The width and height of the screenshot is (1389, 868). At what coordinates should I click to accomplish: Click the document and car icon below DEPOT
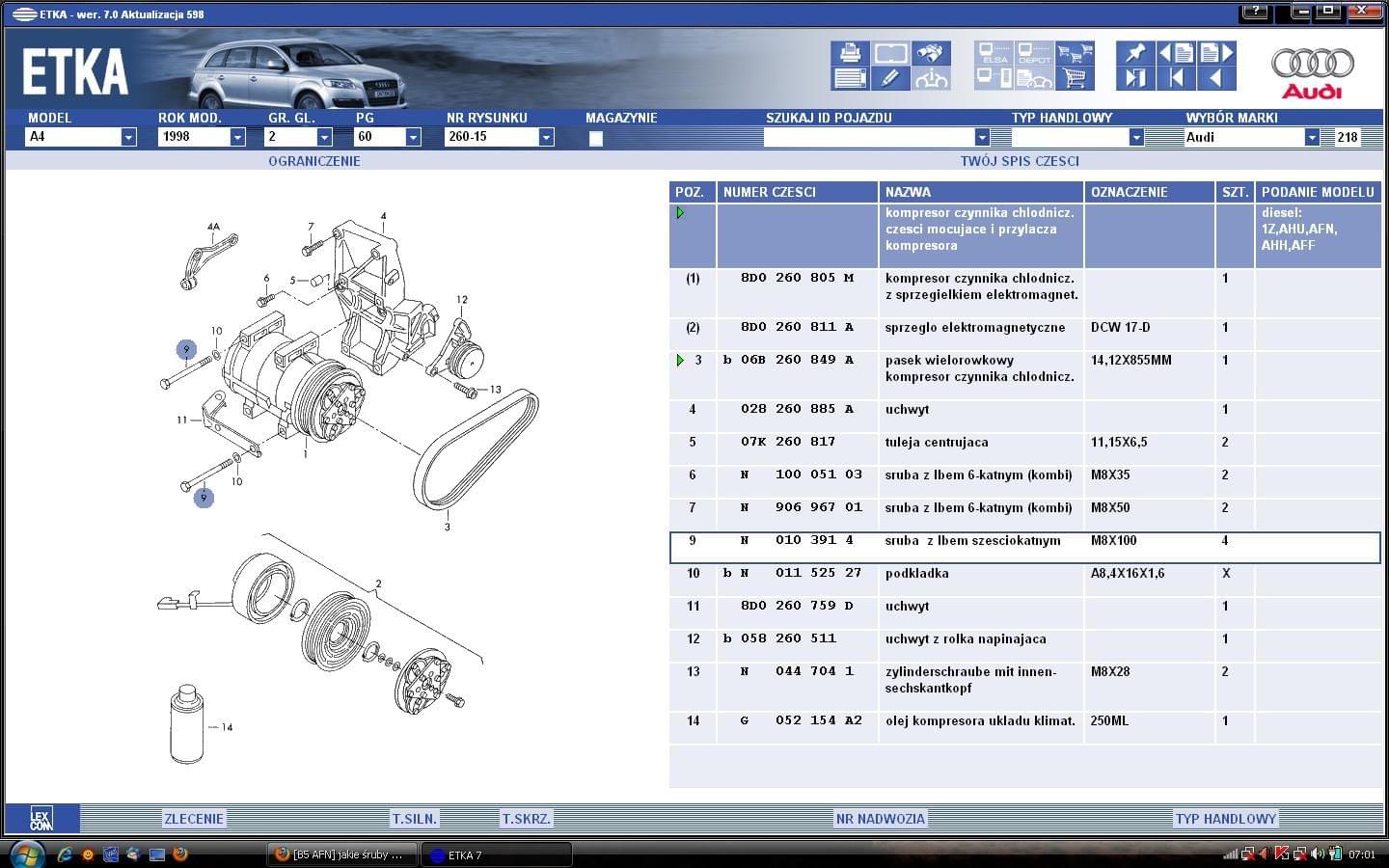1034,78
